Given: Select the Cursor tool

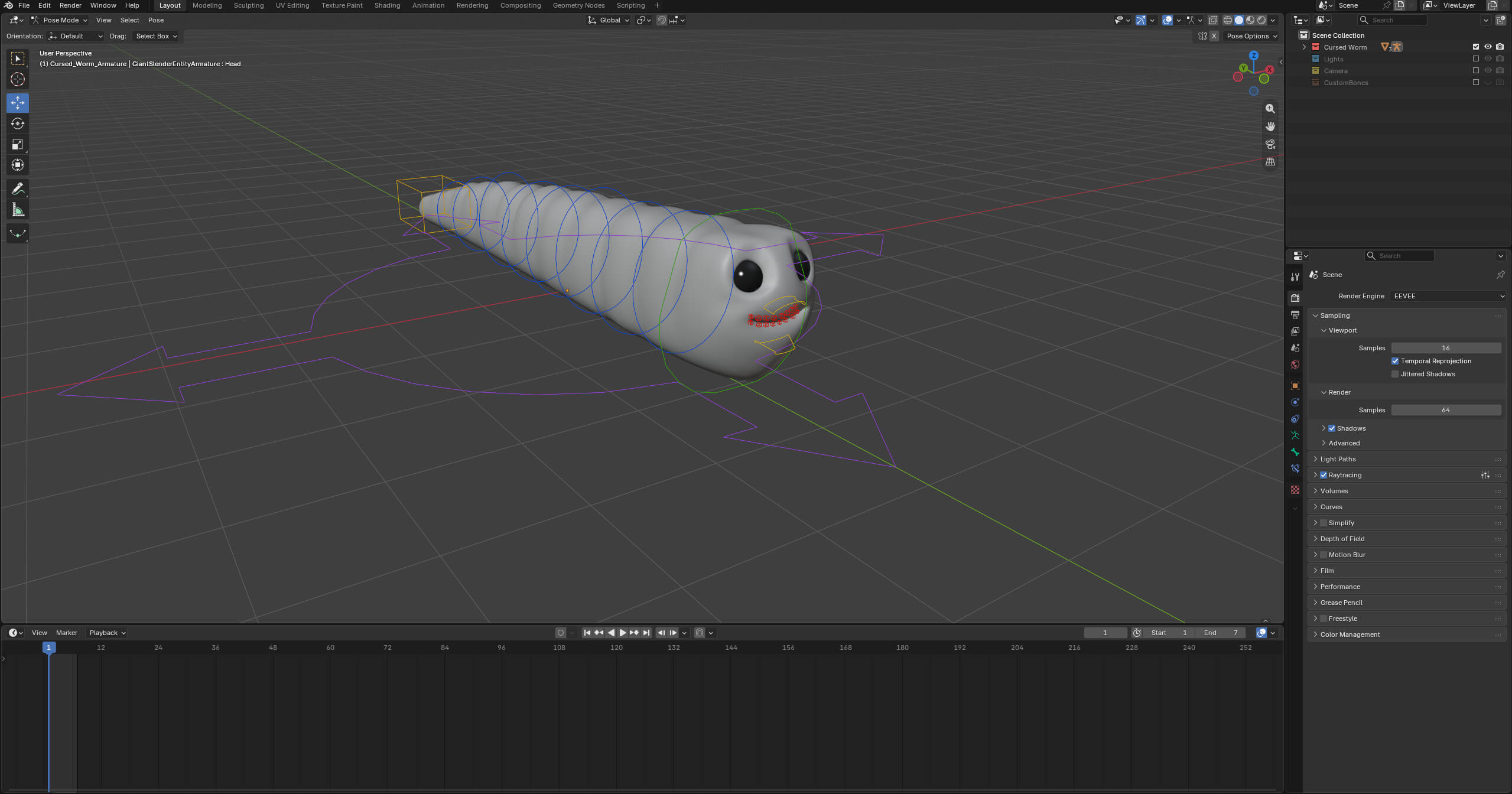Looking at the screenshot, I should click(x=18, y=79).
